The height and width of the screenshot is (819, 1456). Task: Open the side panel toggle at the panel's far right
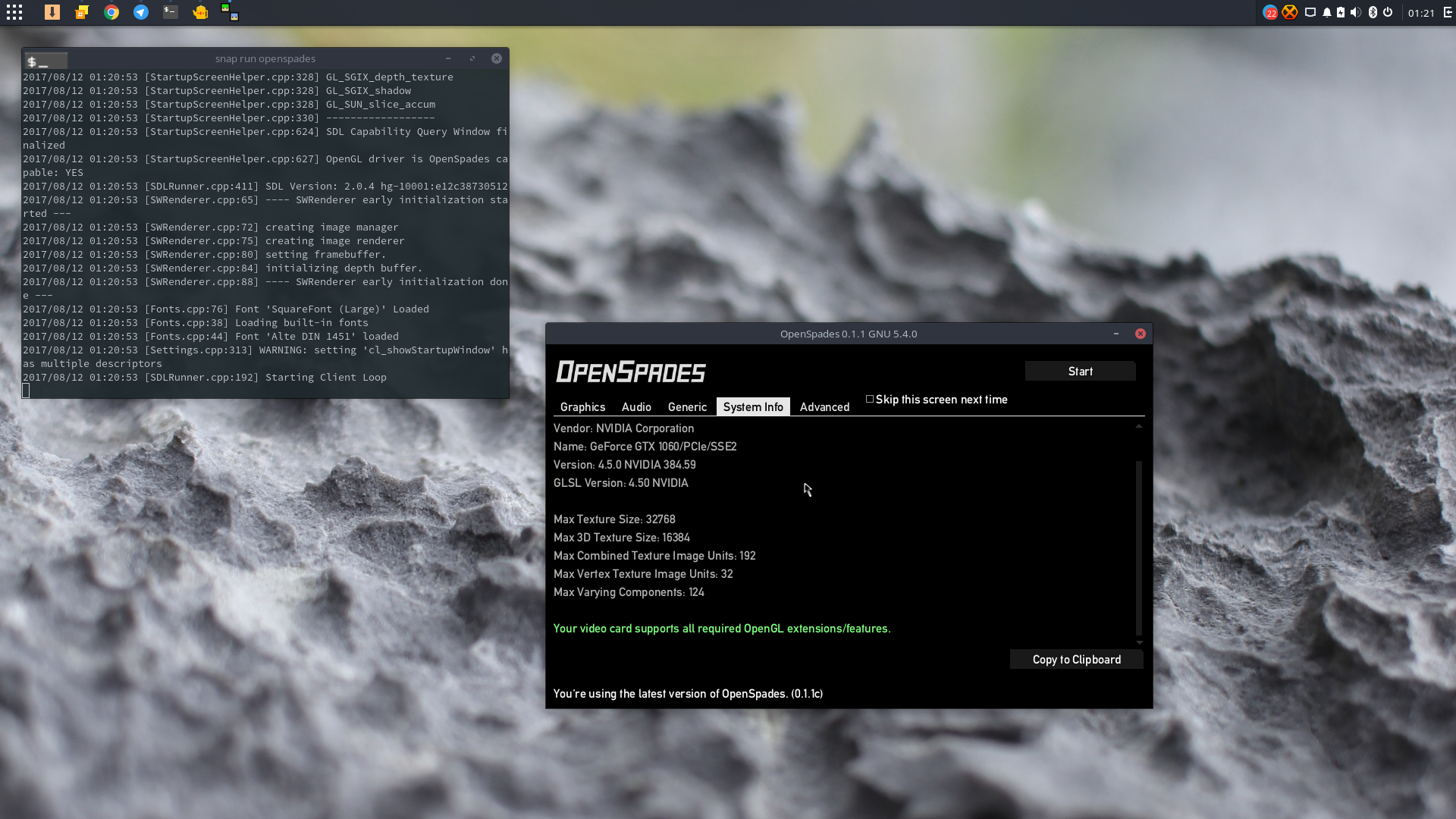(1448, 12)
